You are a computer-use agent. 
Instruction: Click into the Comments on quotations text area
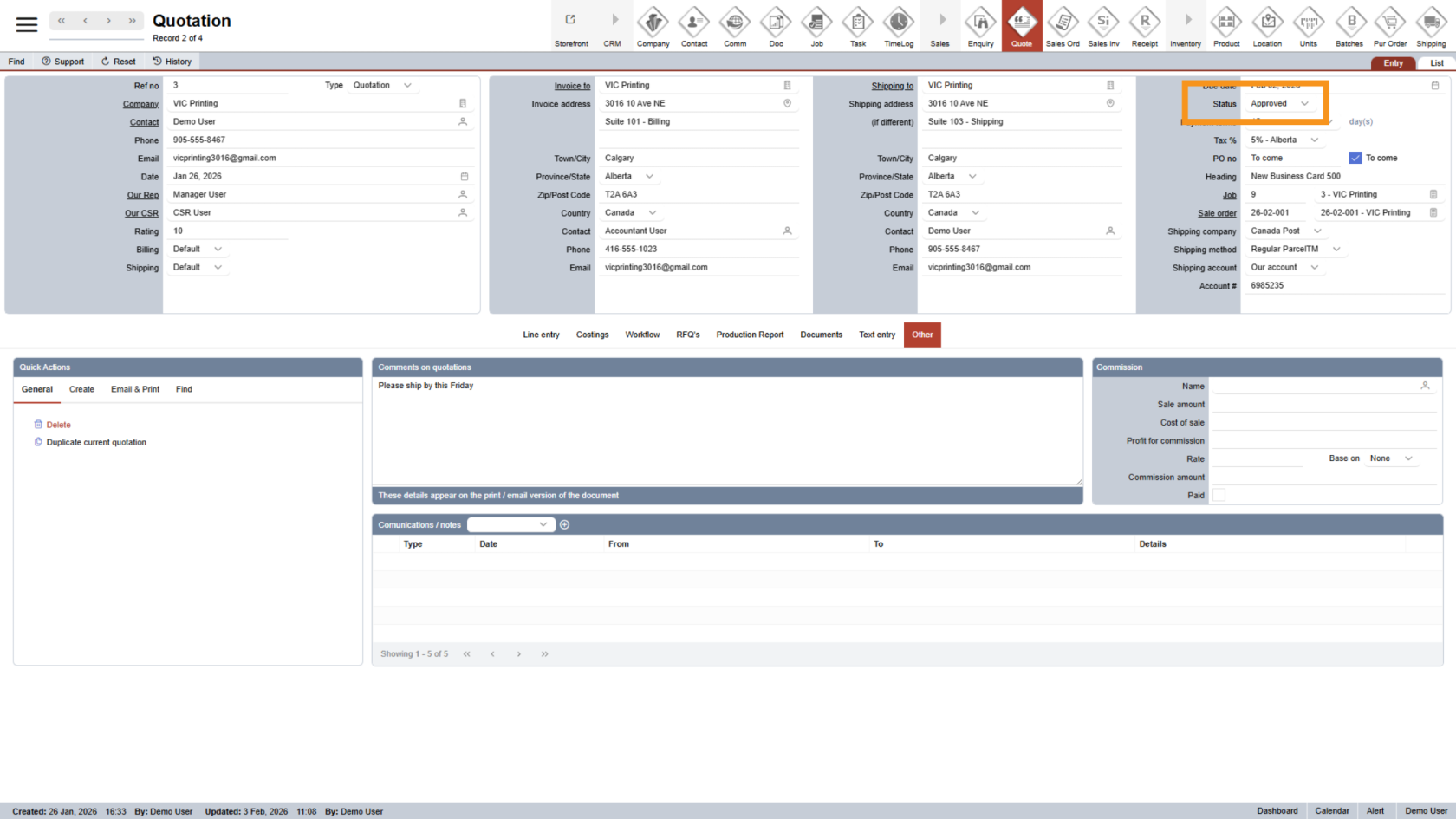pos(726,431)
